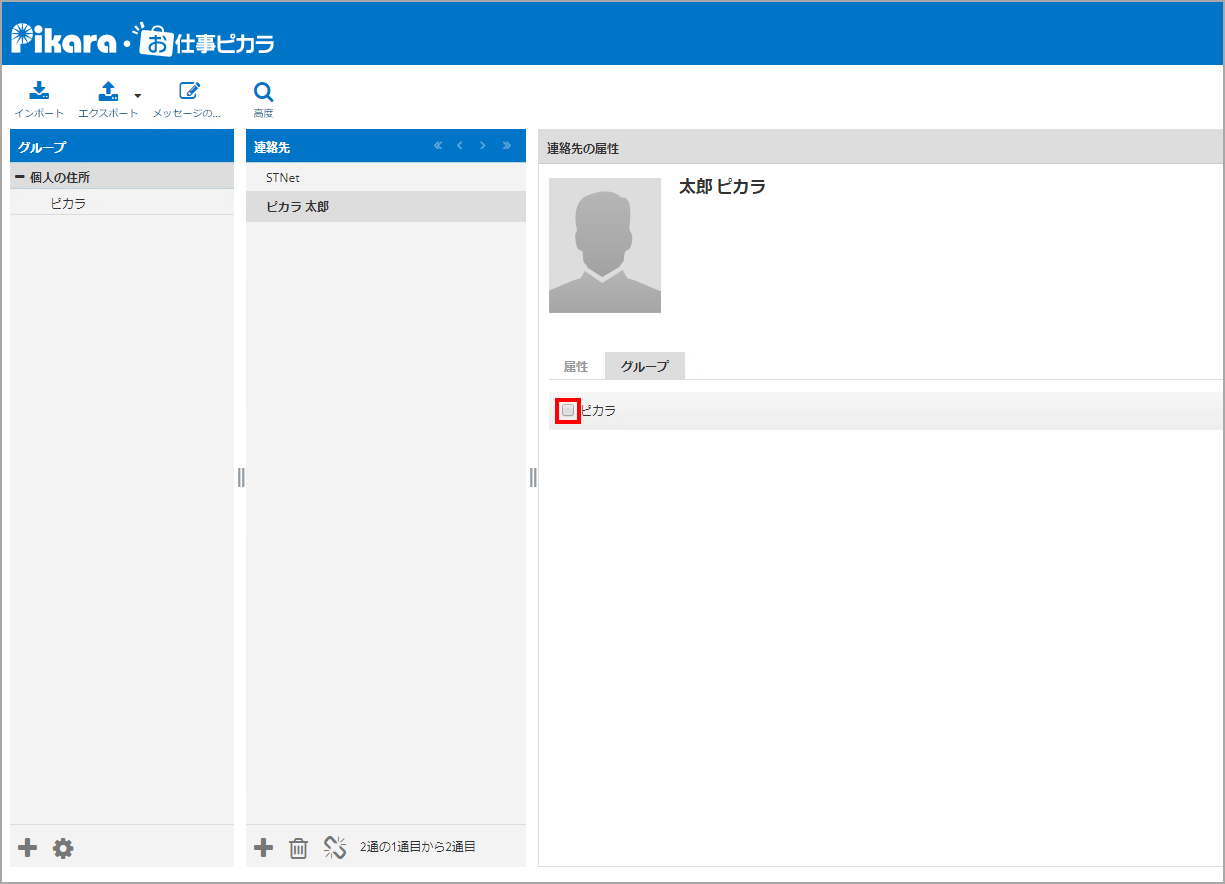1225x884 pixels.
Task: Click the 連絡先 list header title
Action: [272, 147]
